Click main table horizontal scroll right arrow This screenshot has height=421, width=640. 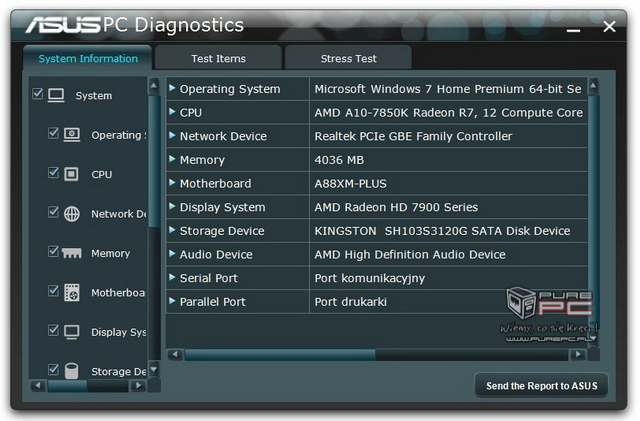578,354
